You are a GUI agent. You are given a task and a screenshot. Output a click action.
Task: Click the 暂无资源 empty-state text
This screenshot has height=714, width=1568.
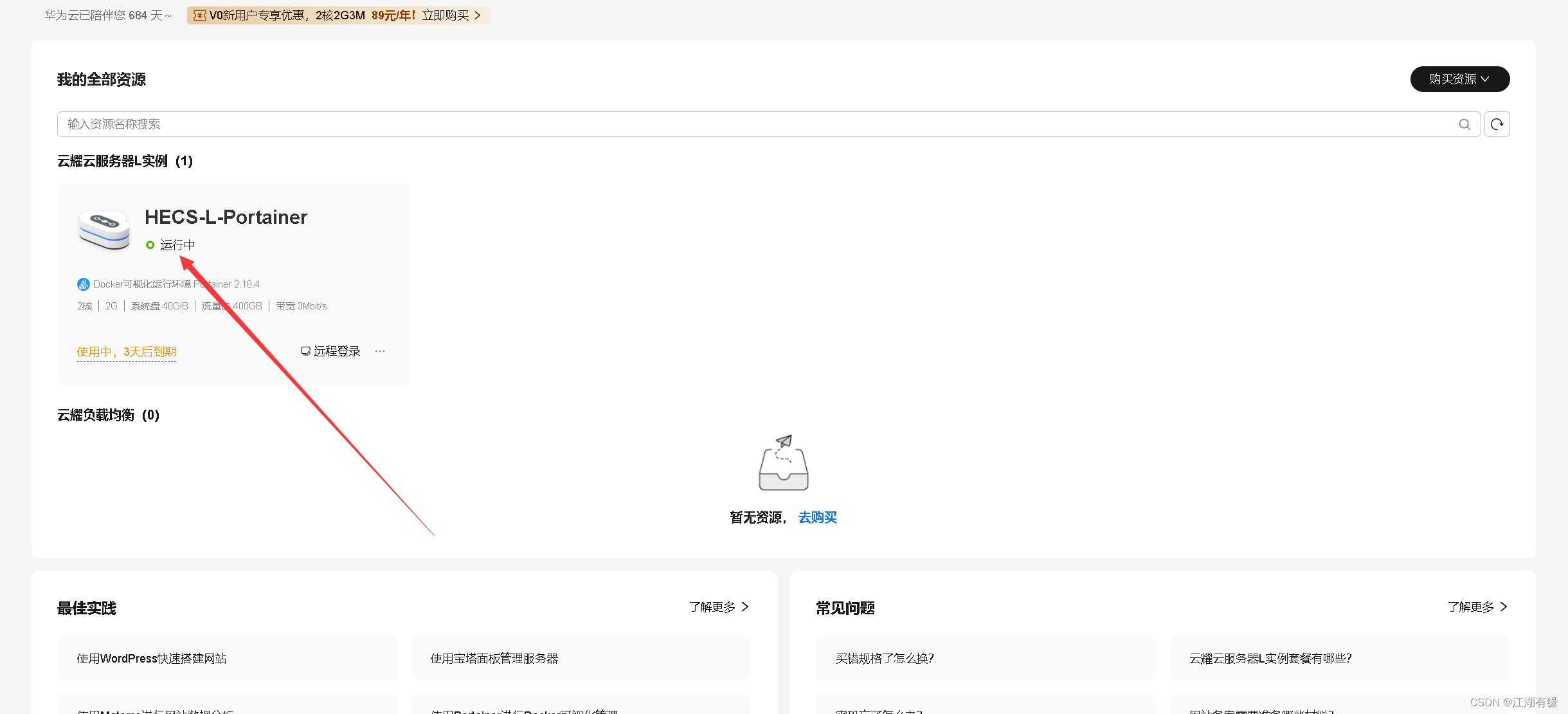(759, 518)
